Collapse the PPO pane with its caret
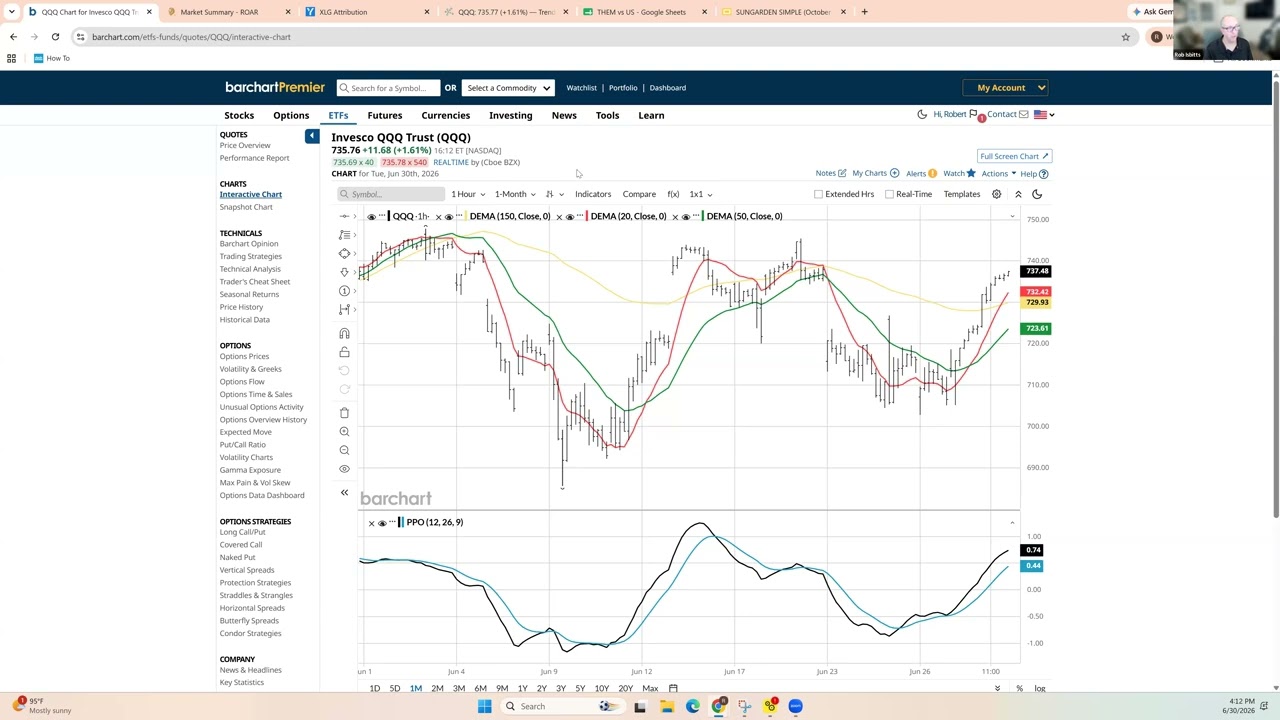The width and height of the screenshot is (1280, 720). pos(1012,523)
